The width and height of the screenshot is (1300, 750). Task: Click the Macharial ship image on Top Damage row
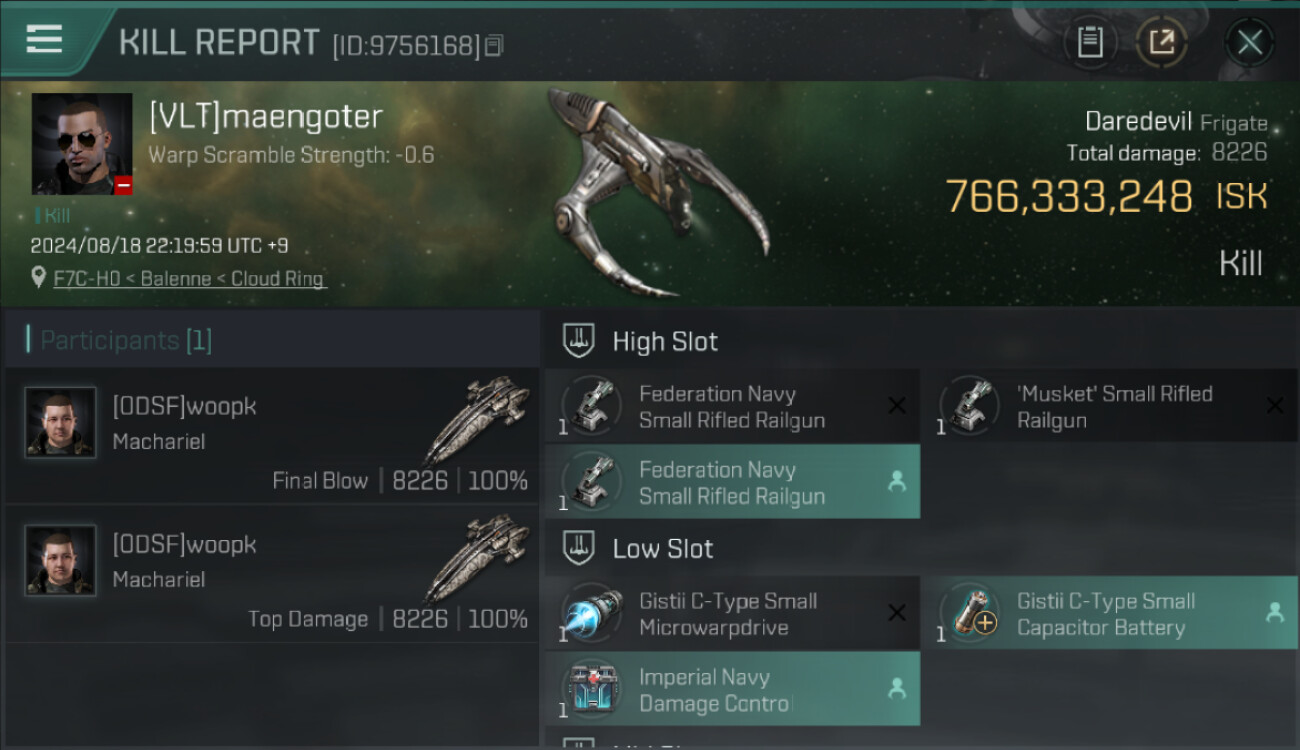477,559
